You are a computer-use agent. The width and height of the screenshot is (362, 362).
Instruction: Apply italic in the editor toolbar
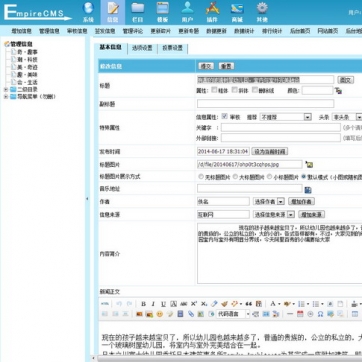point(153,304)
